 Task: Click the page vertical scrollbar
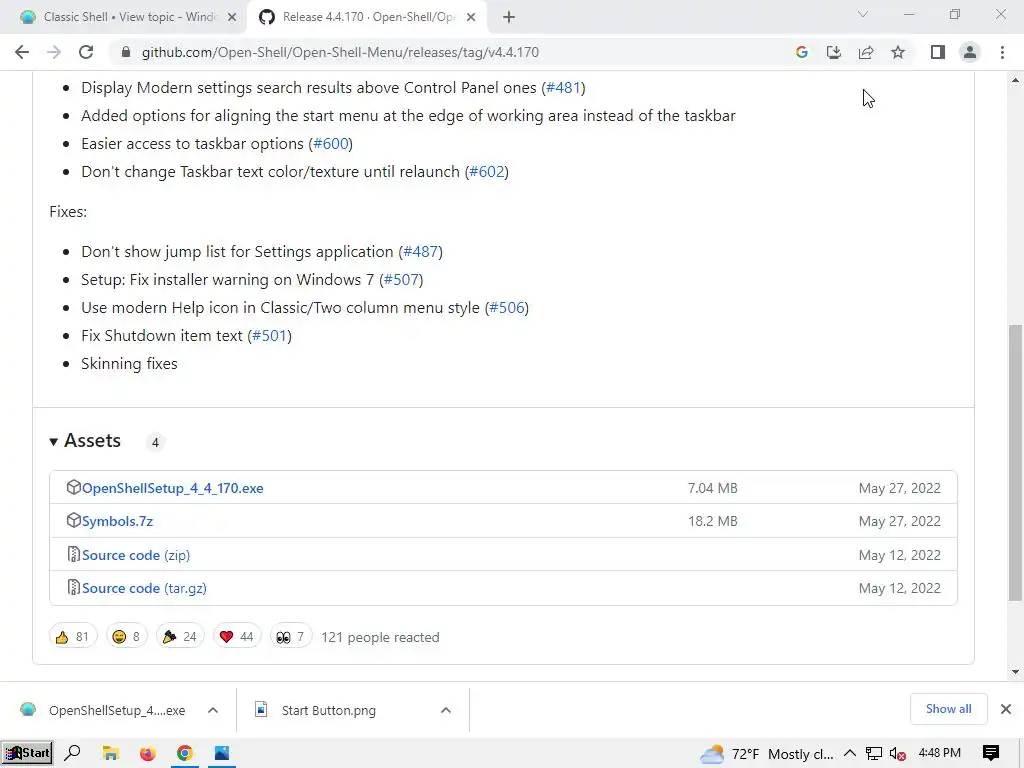coord(1016,462)
